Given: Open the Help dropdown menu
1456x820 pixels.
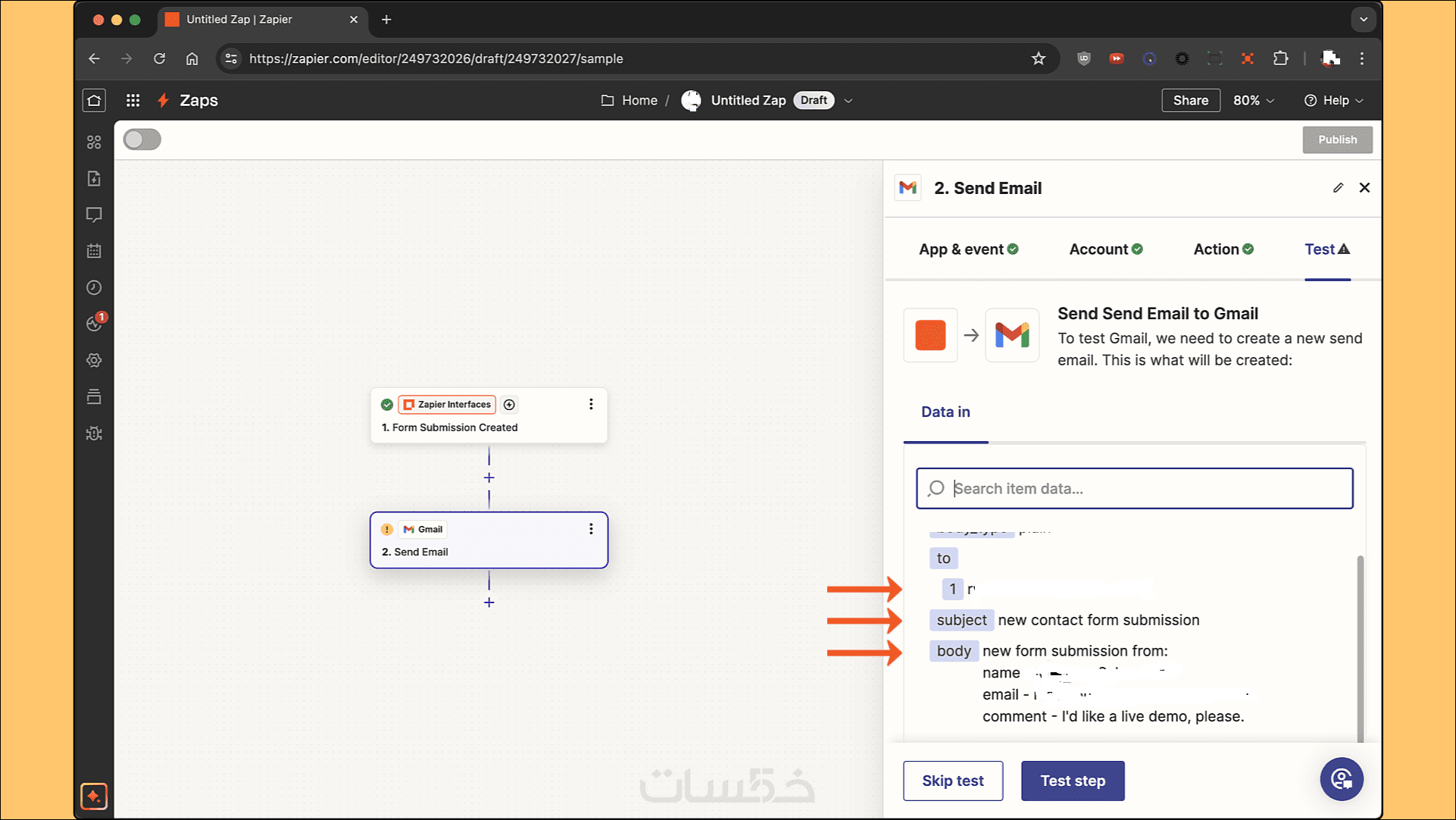Looking at the screenshot, I should tap(1334, 100).
